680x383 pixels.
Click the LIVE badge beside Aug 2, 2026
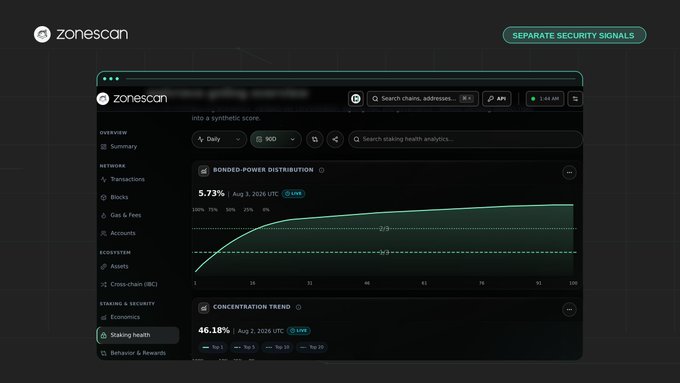[299, 331]
